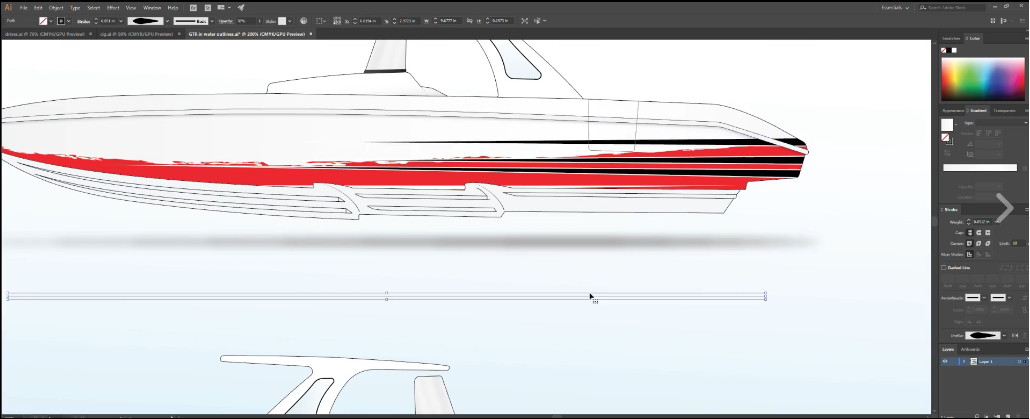Switch to the Swatches panel tab

pyautogui.click(x=950, y=38)
